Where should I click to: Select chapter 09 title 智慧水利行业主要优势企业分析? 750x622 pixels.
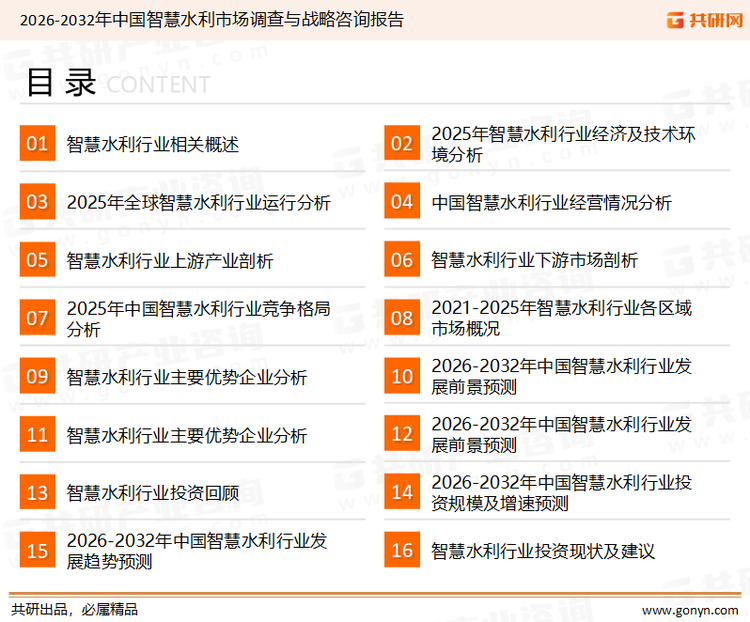[x=187, y=377]
